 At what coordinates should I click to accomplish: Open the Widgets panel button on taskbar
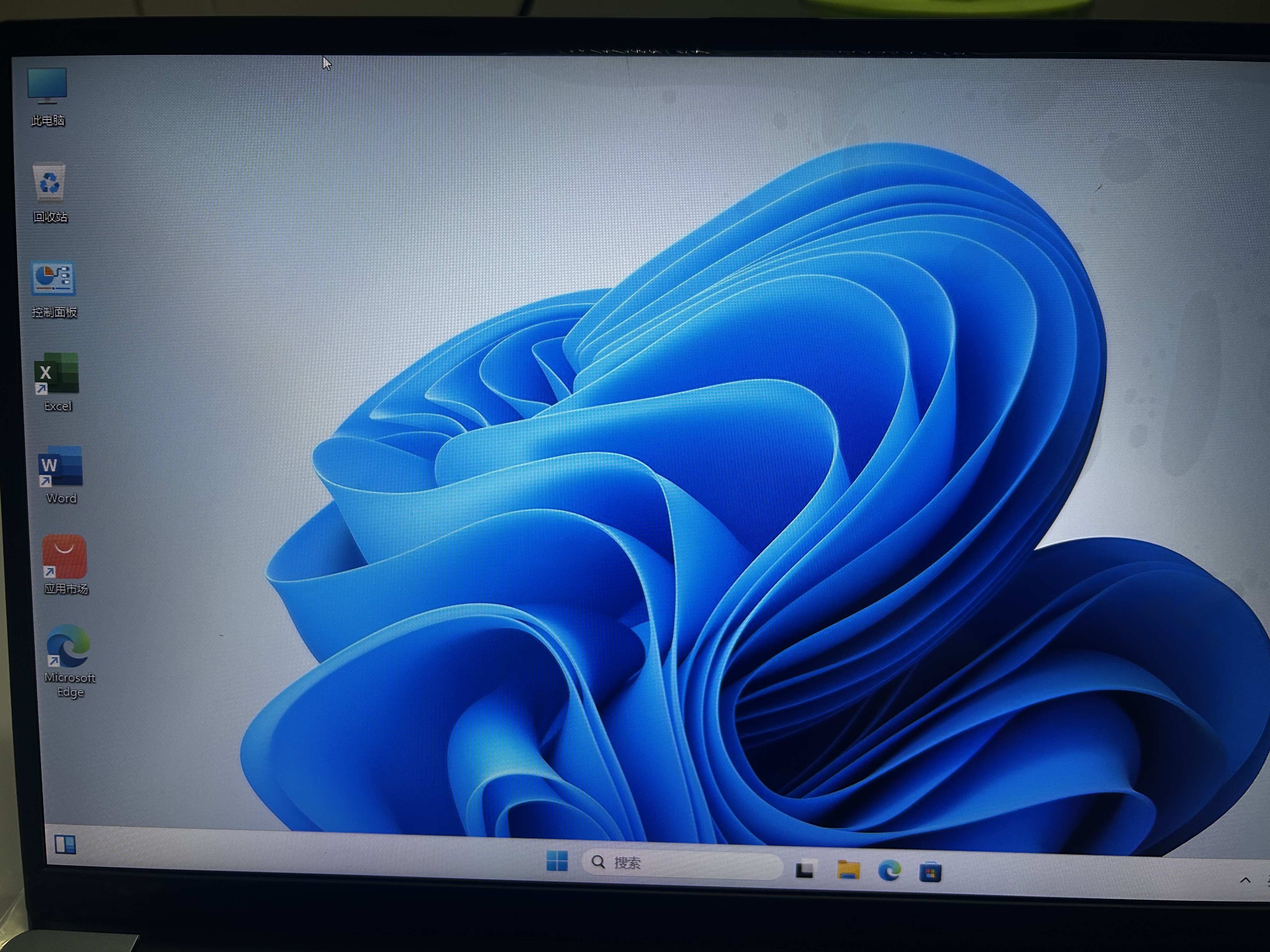click(65, 844)
